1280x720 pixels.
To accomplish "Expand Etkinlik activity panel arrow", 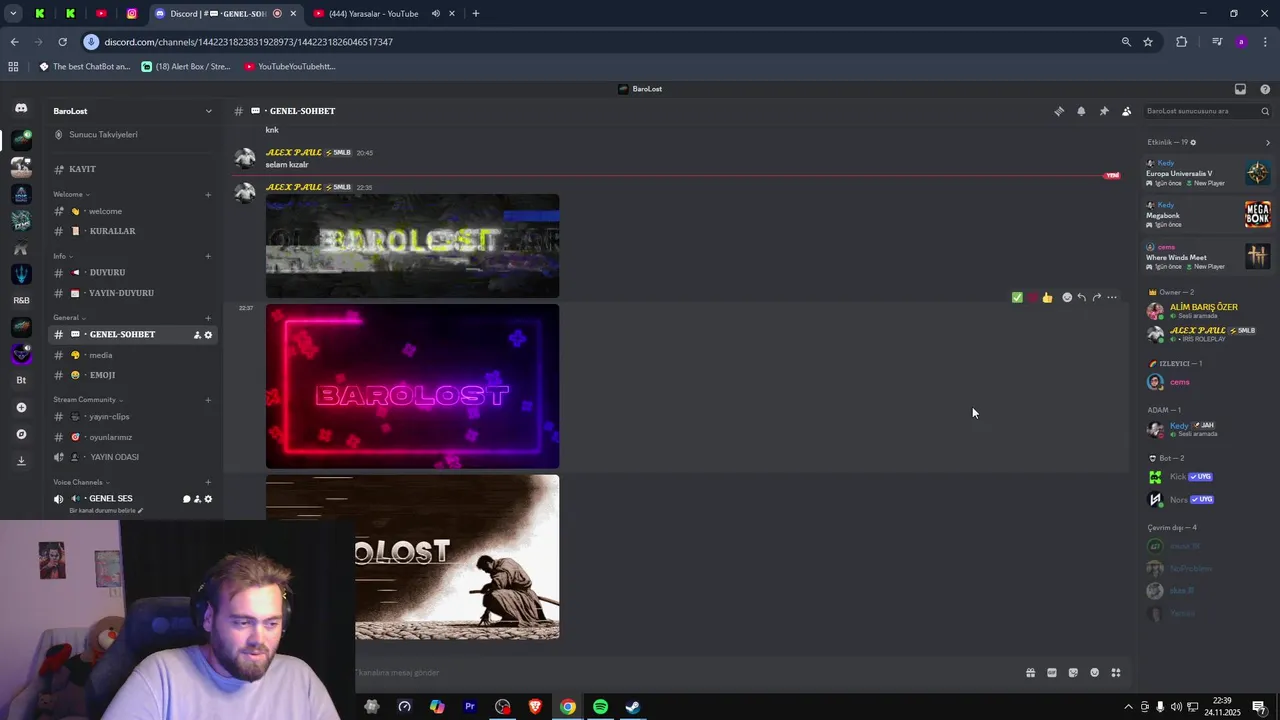I will (x=1268, y=142).
